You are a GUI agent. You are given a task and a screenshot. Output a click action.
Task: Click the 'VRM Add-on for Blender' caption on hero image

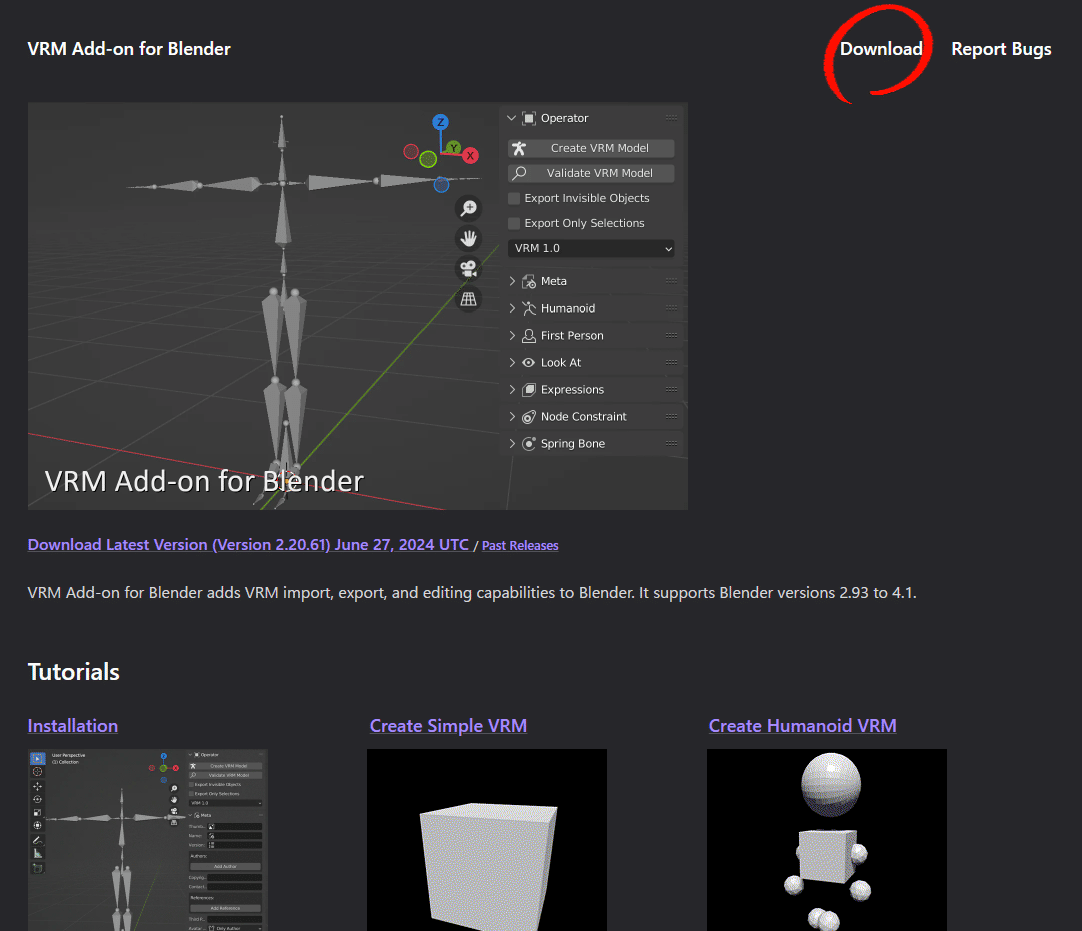(x=204, y=481)
